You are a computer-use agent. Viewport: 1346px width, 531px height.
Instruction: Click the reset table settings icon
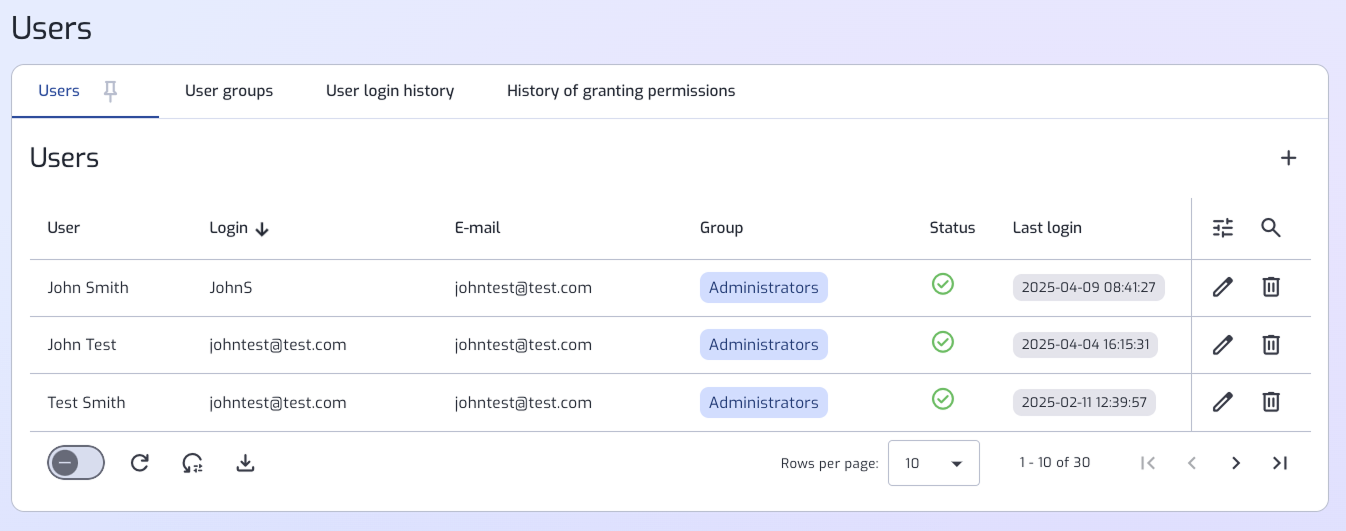[192, 462]
